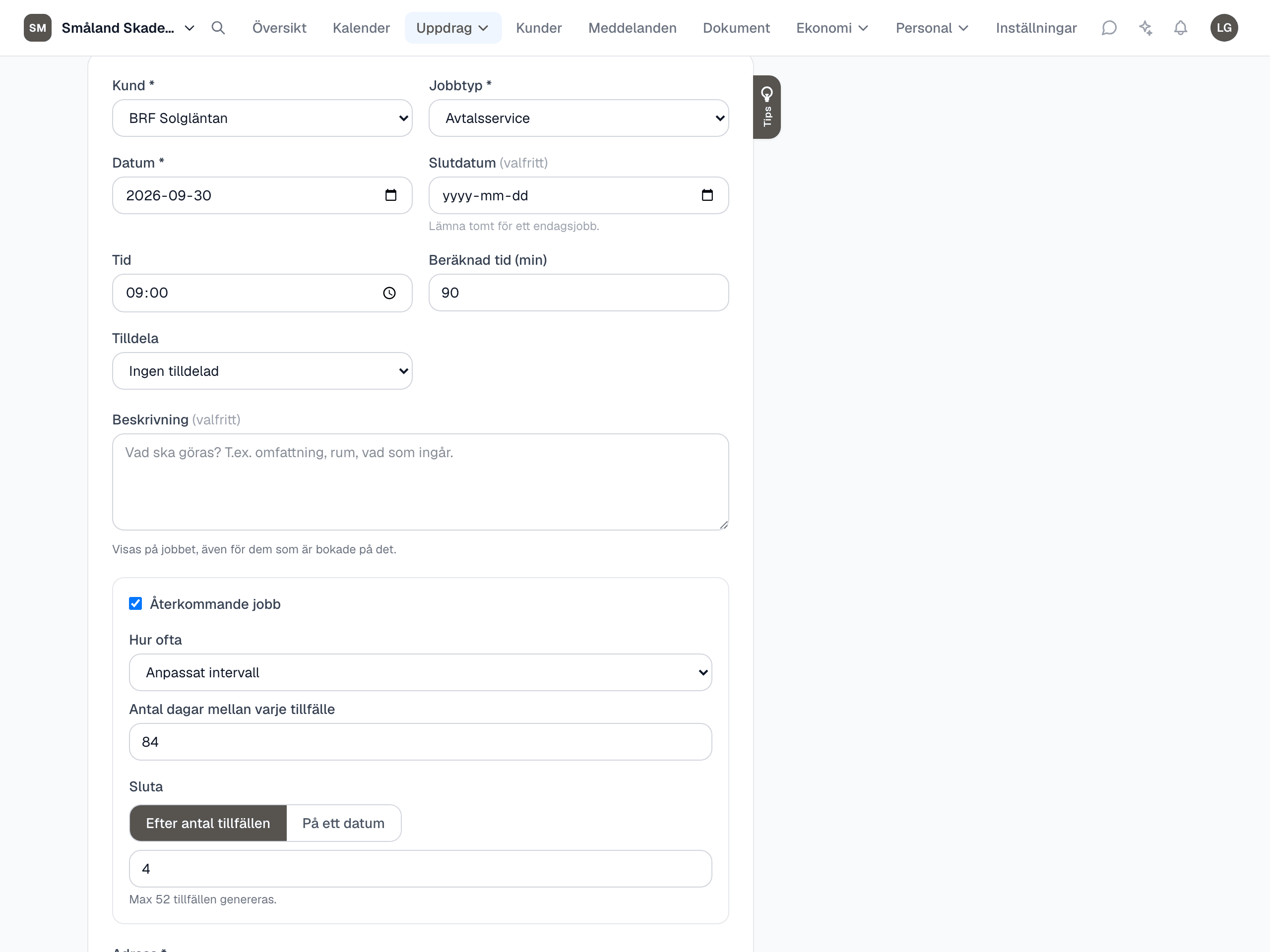This screenshot has width=1270, height=952.
Task: Go to Översikt
Action: [279, 28]
